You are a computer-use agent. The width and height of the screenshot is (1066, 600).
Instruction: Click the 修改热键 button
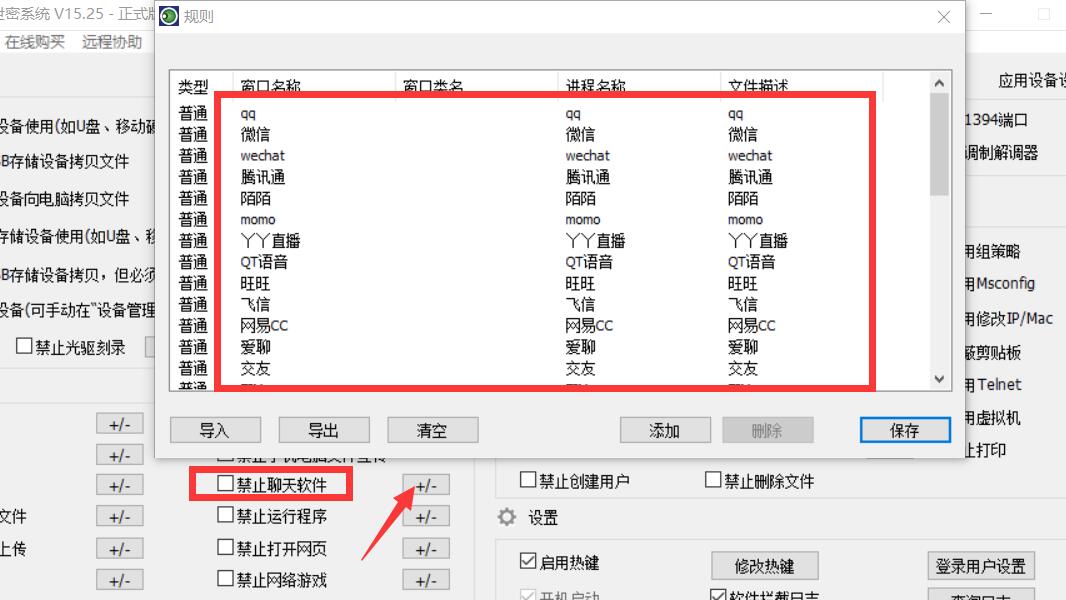765,565
